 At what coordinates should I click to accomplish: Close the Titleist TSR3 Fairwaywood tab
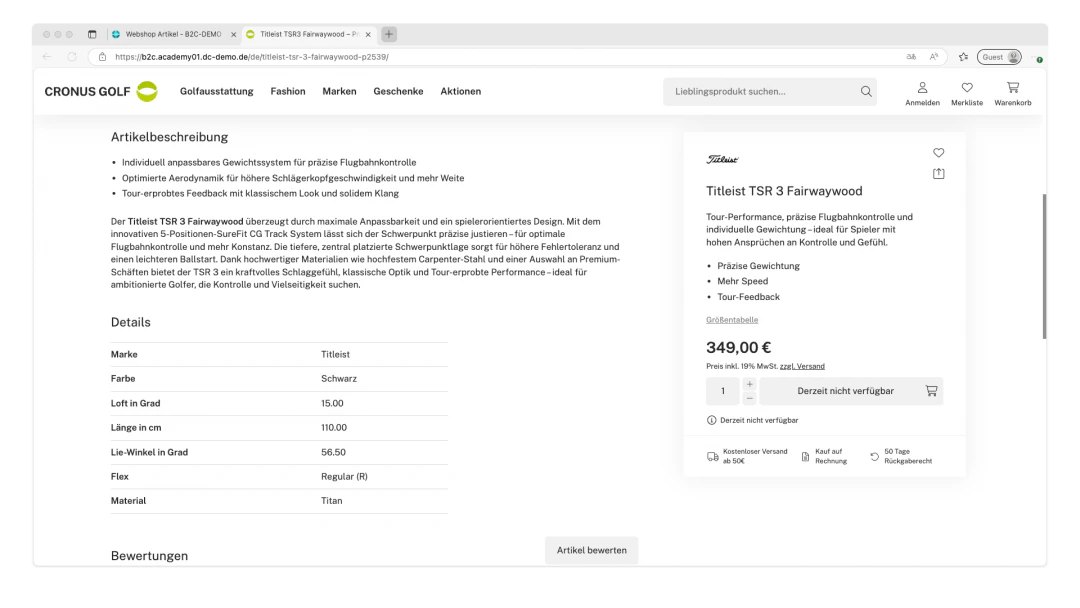[368, 34]
